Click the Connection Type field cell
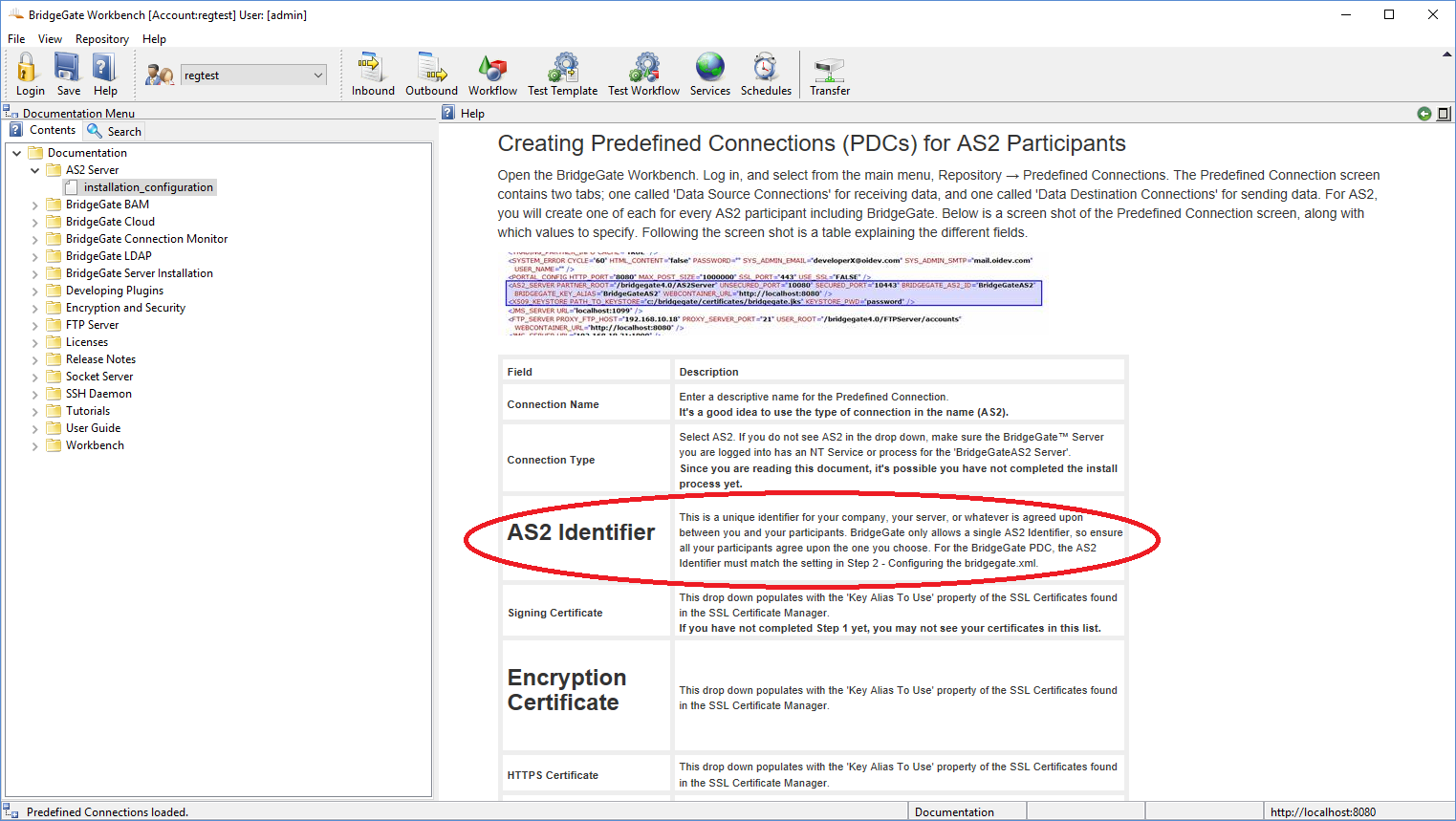The width and height of the screenshot is (1456, 821). tap(587, 460)
